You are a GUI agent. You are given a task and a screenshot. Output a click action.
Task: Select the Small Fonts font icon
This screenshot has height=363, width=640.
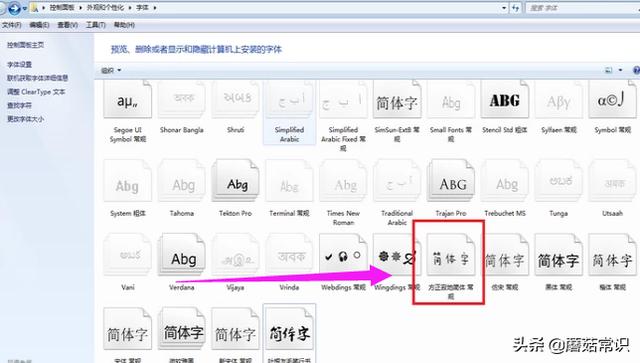pyautogui.click(x=451, y=100)
